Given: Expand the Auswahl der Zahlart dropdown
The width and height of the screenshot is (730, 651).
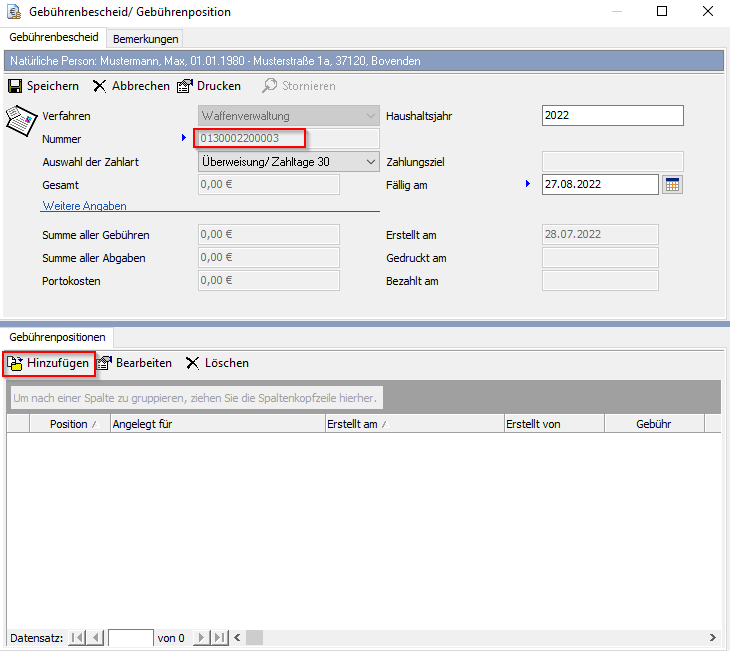Looking at the screenshot, I should tap(371, 162).
